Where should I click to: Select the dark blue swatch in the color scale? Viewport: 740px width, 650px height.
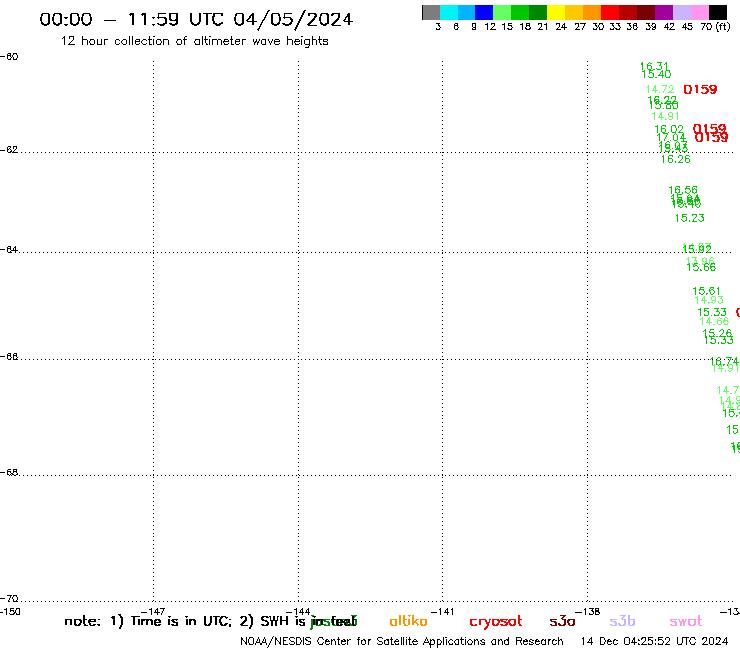pyautogui.click(x=484, y=12)
